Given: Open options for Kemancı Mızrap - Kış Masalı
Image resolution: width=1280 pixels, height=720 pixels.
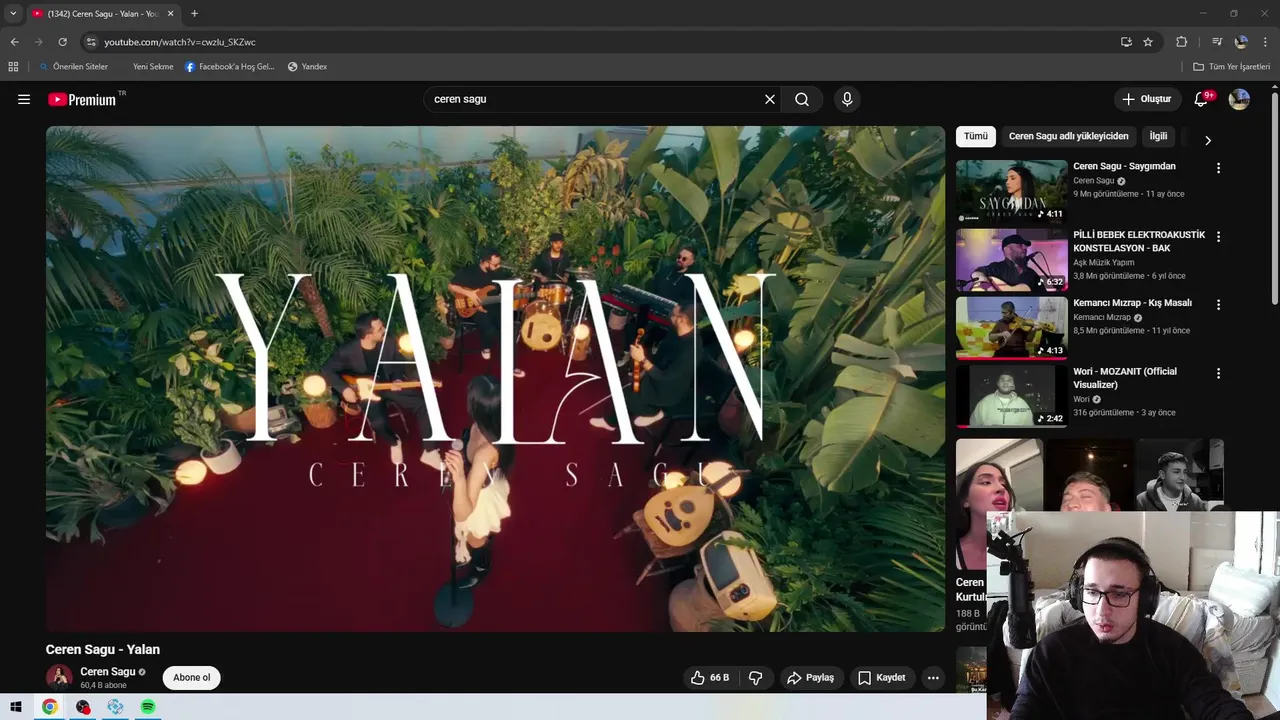Looking at the screenshot, I should tap(1218, 305).
